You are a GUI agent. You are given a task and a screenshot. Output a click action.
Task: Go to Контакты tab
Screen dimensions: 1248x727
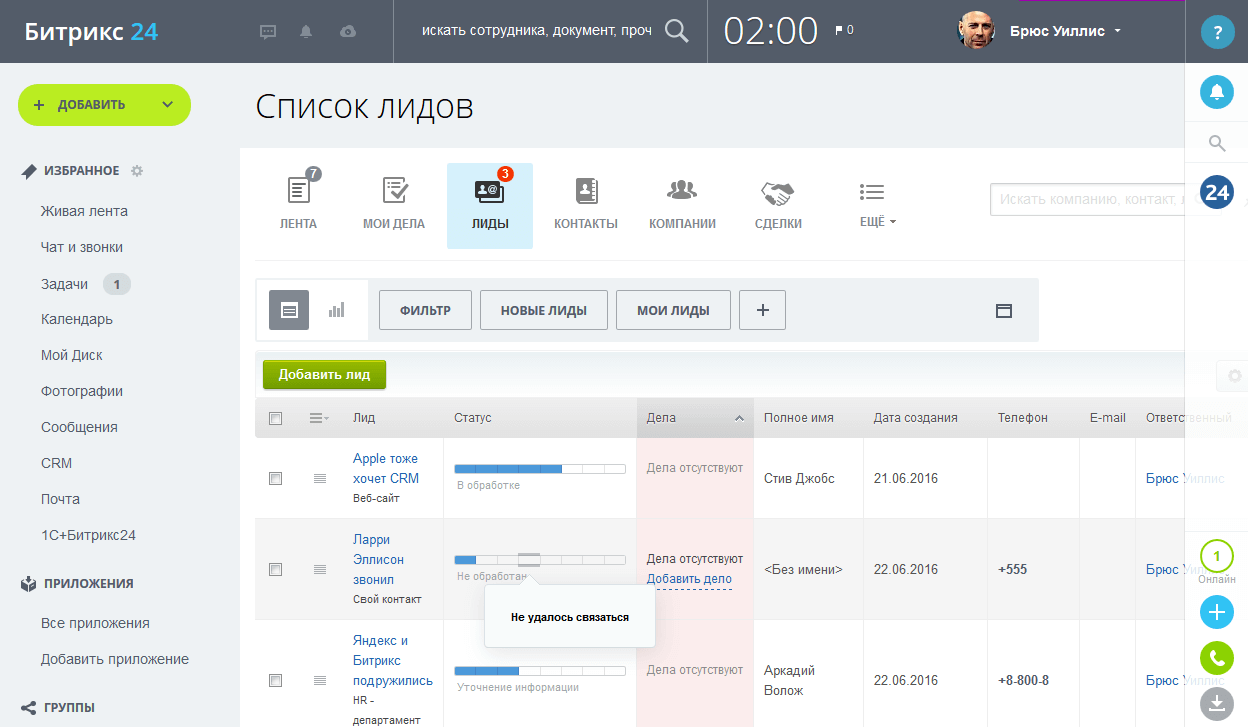point(586,205)
